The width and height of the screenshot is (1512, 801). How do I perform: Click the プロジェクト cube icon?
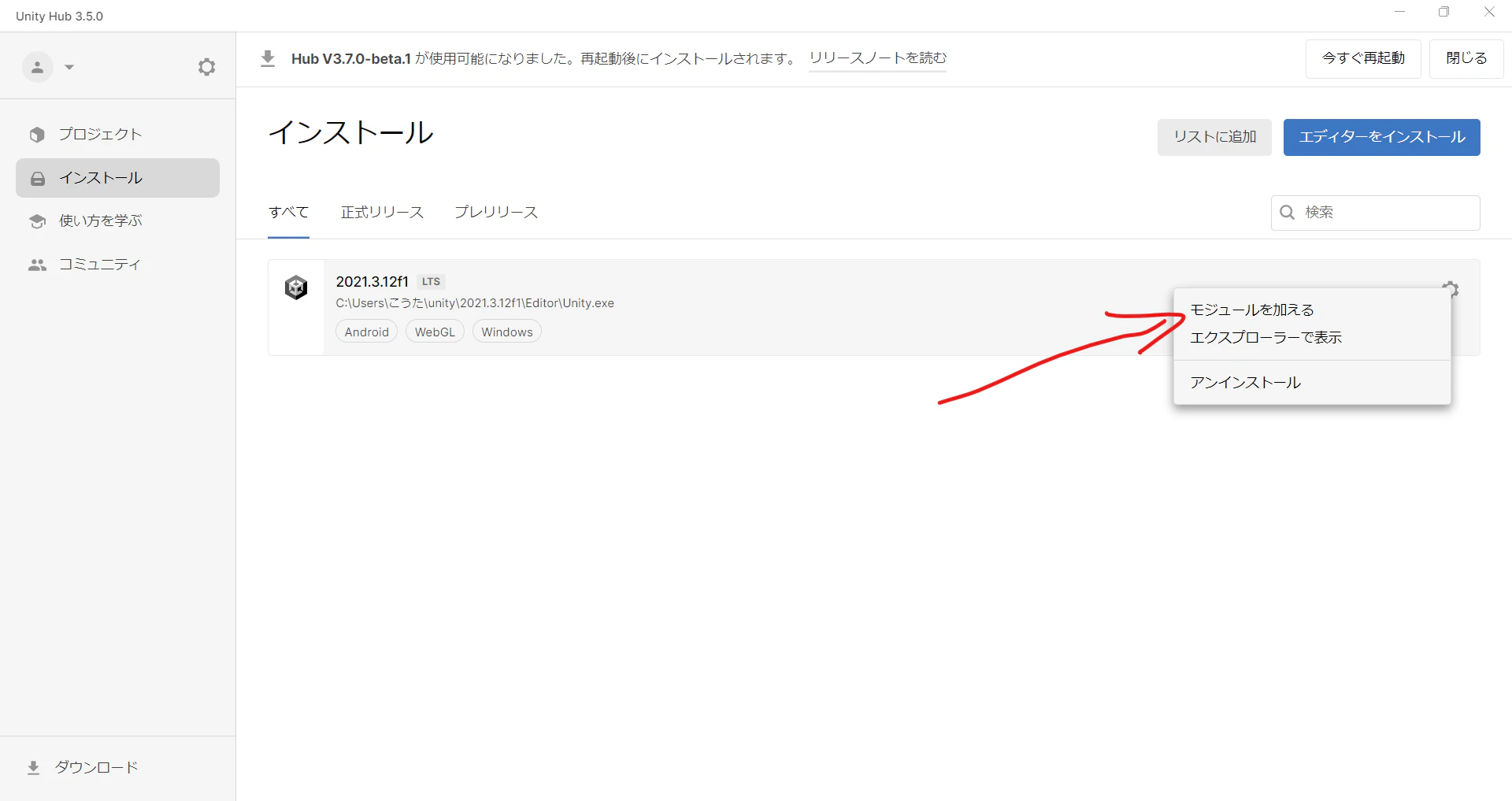(x=37, y=135)
